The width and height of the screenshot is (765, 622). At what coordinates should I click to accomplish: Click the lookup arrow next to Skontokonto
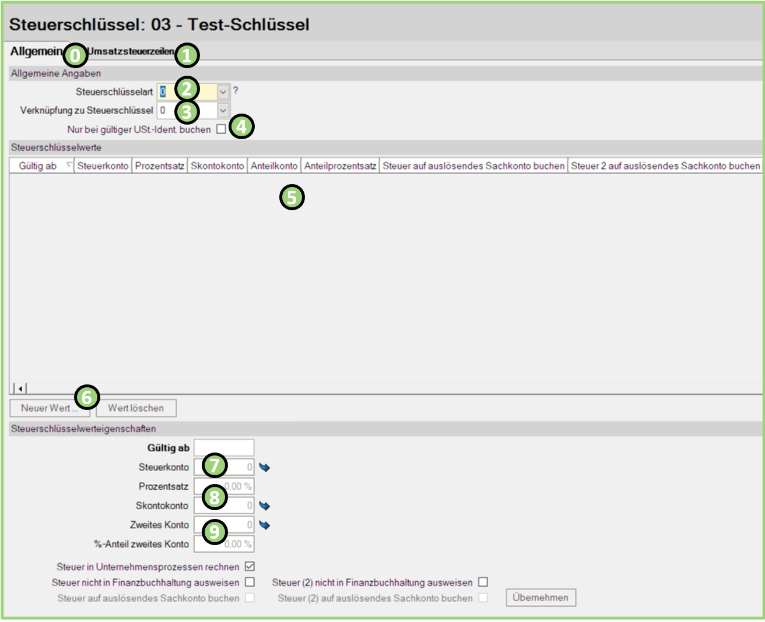265,505
